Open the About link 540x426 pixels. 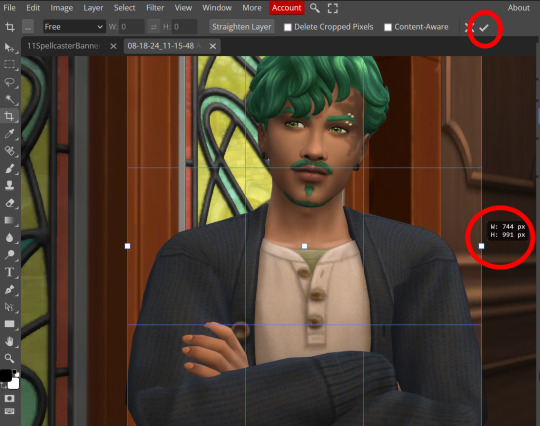[518, 8]
